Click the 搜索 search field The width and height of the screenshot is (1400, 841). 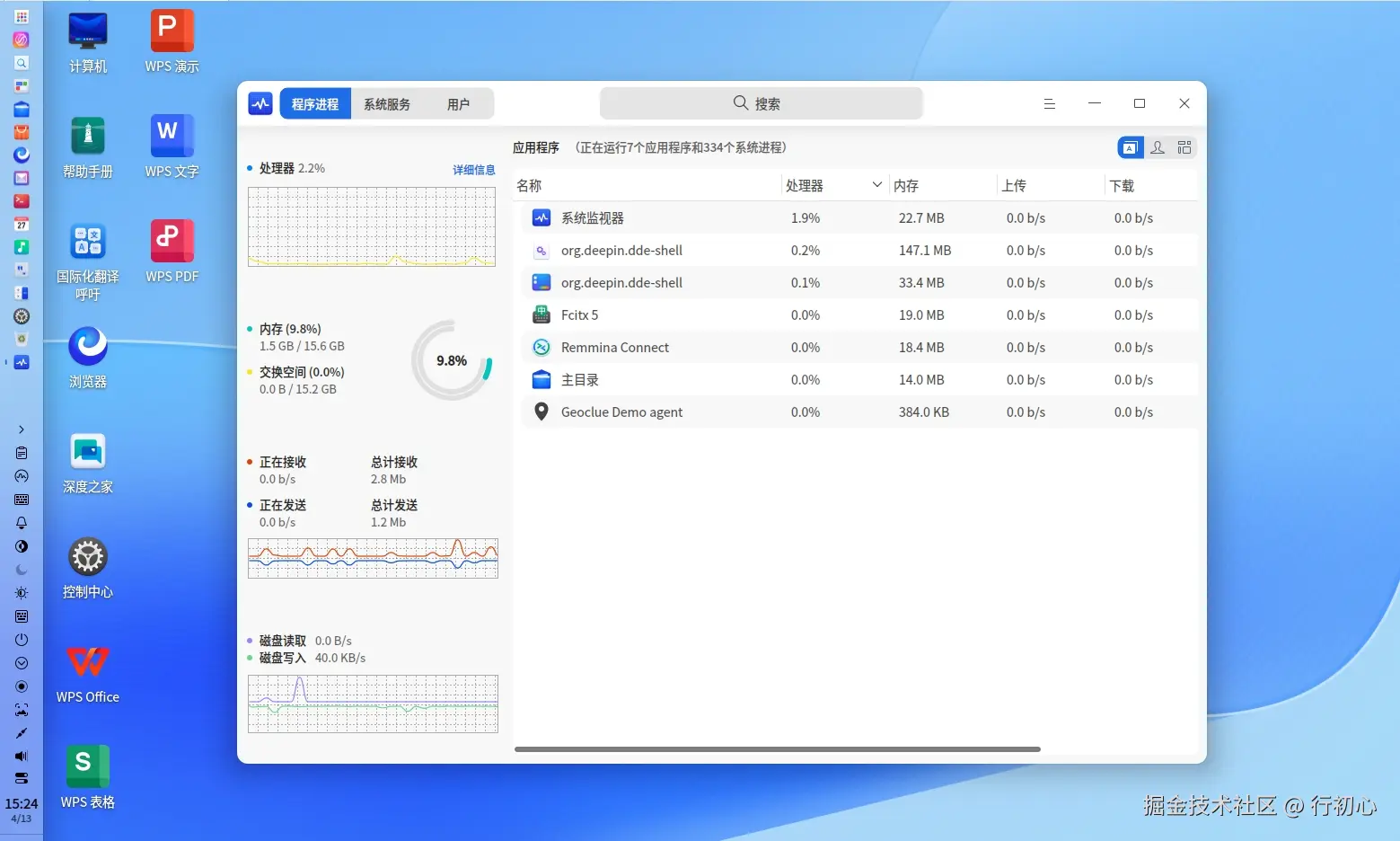pyautogui.click(x=761, y=103)
